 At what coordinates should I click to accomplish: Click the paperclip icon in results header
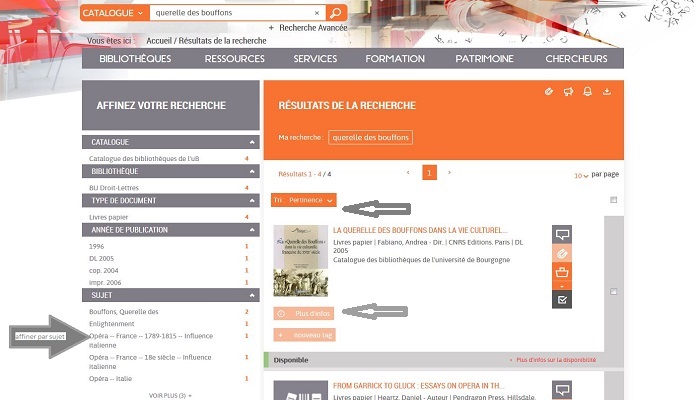[x=549, y=92]
